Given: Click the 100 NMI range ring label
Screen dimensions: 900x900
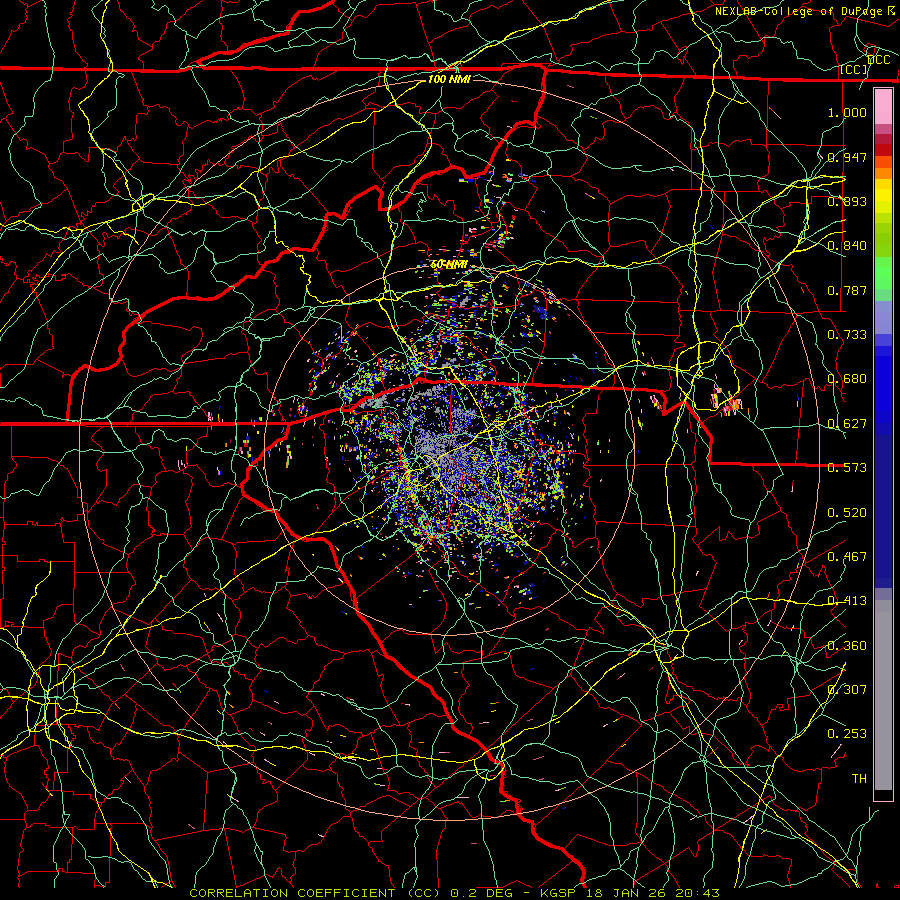Looking at the screenshot, I should coord(449,79).
